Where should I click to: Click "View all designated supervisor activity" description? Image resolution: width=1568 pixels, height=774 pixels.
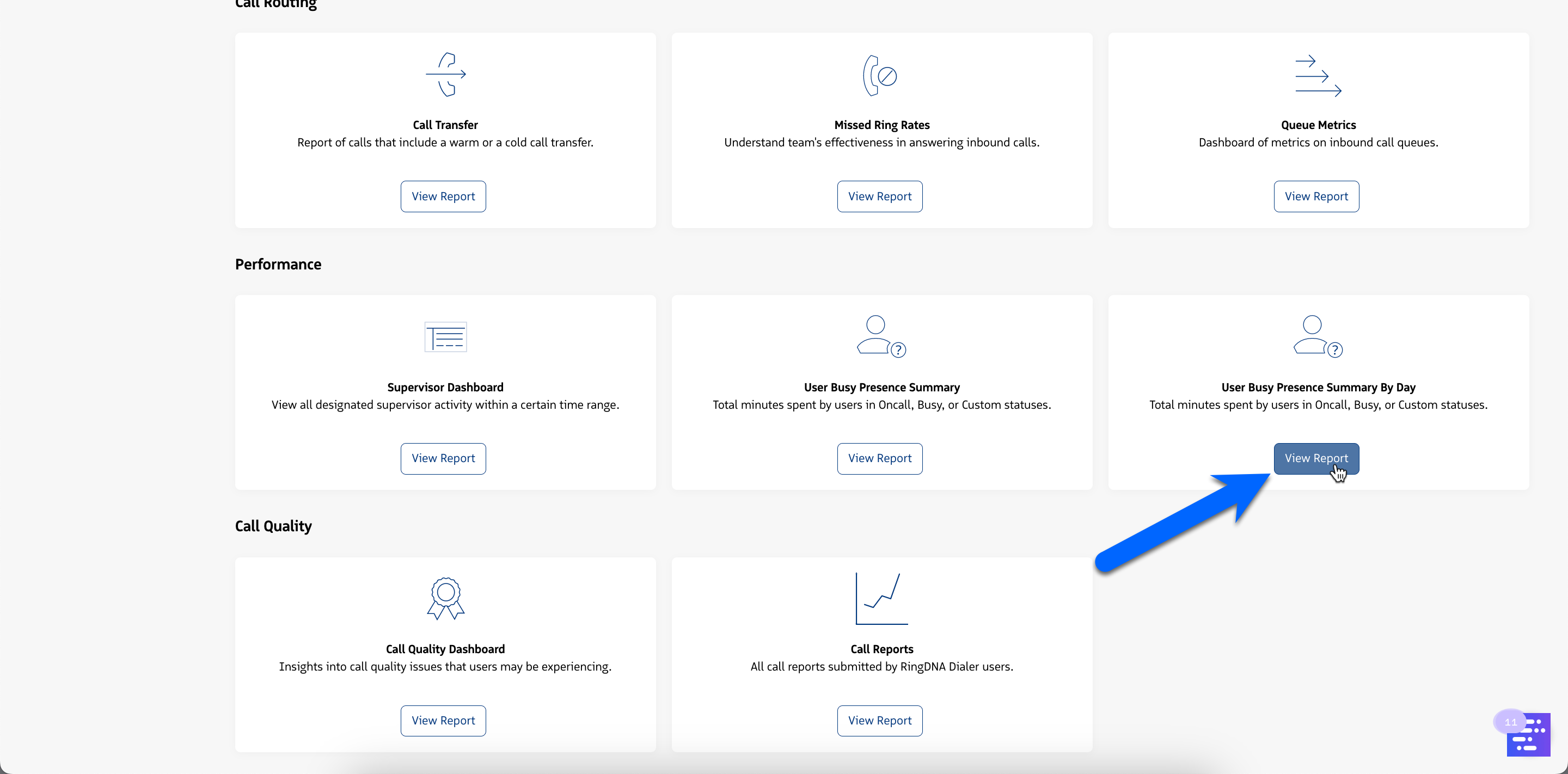(x=445, y=404)
